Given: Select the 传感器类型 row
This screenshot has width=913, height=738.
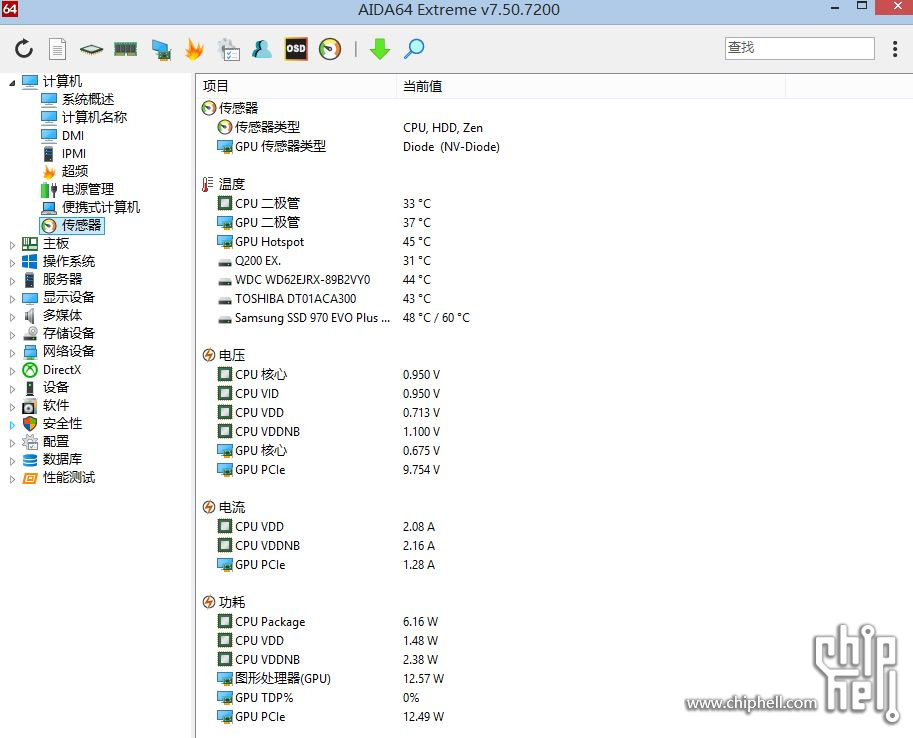Looking at the screenshot, I should [349, 127].
